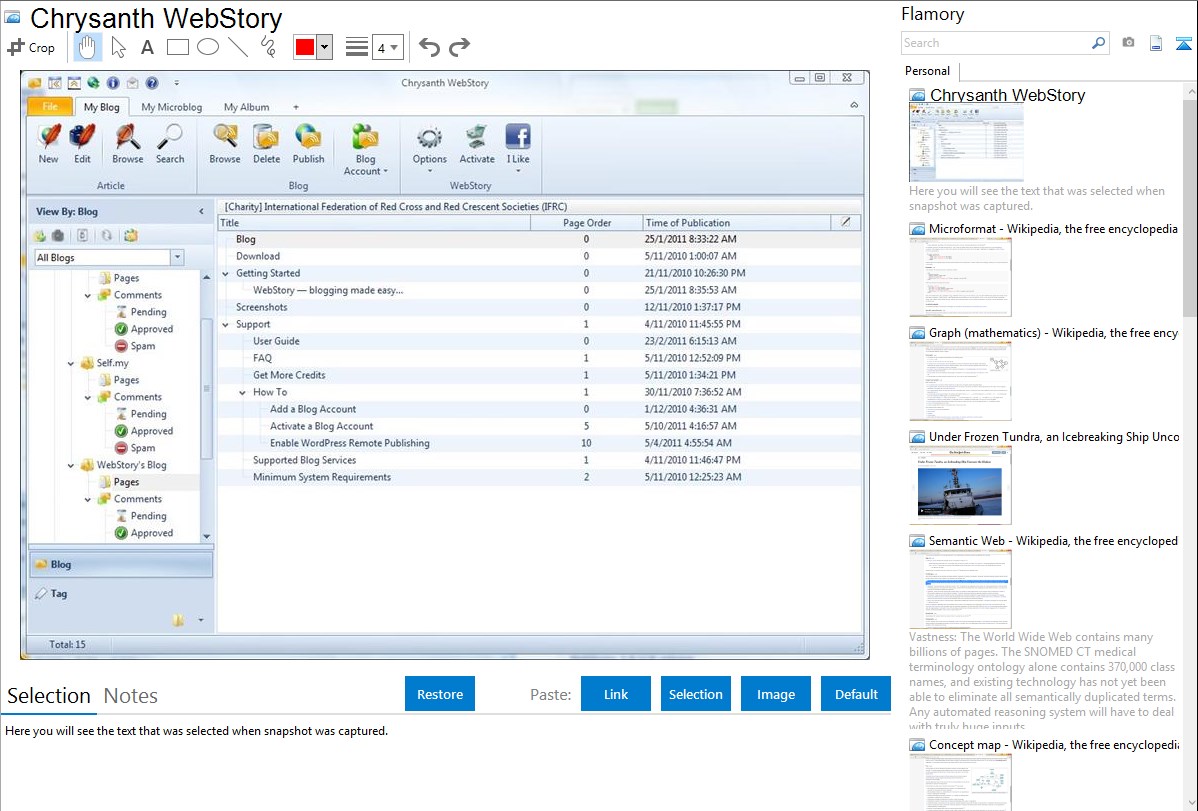The image size is (1198, 811).
Task: Select the Minimum System Requirements row
Action: 539,477
